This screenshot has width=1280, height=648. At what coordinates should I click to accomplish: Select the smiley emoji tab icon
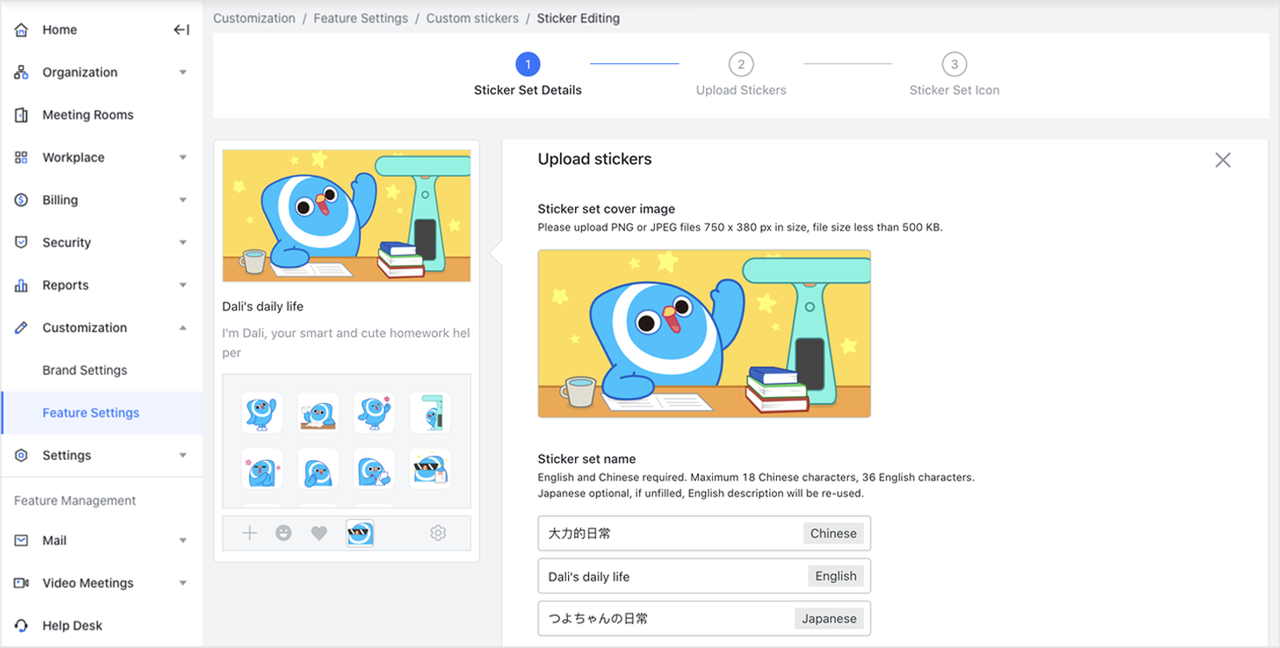(284, 533)
